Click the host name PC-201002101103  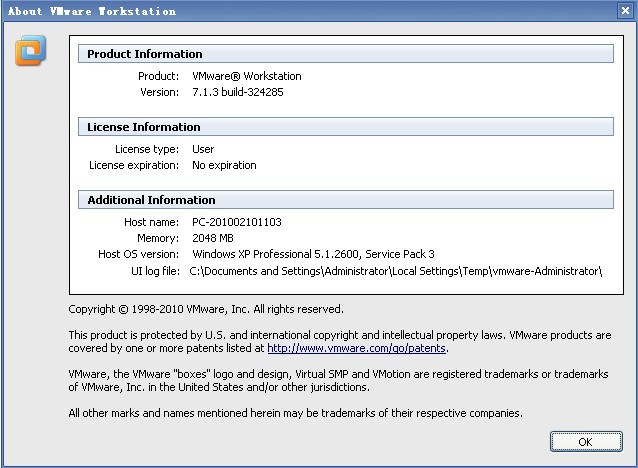tap(239, 222)
